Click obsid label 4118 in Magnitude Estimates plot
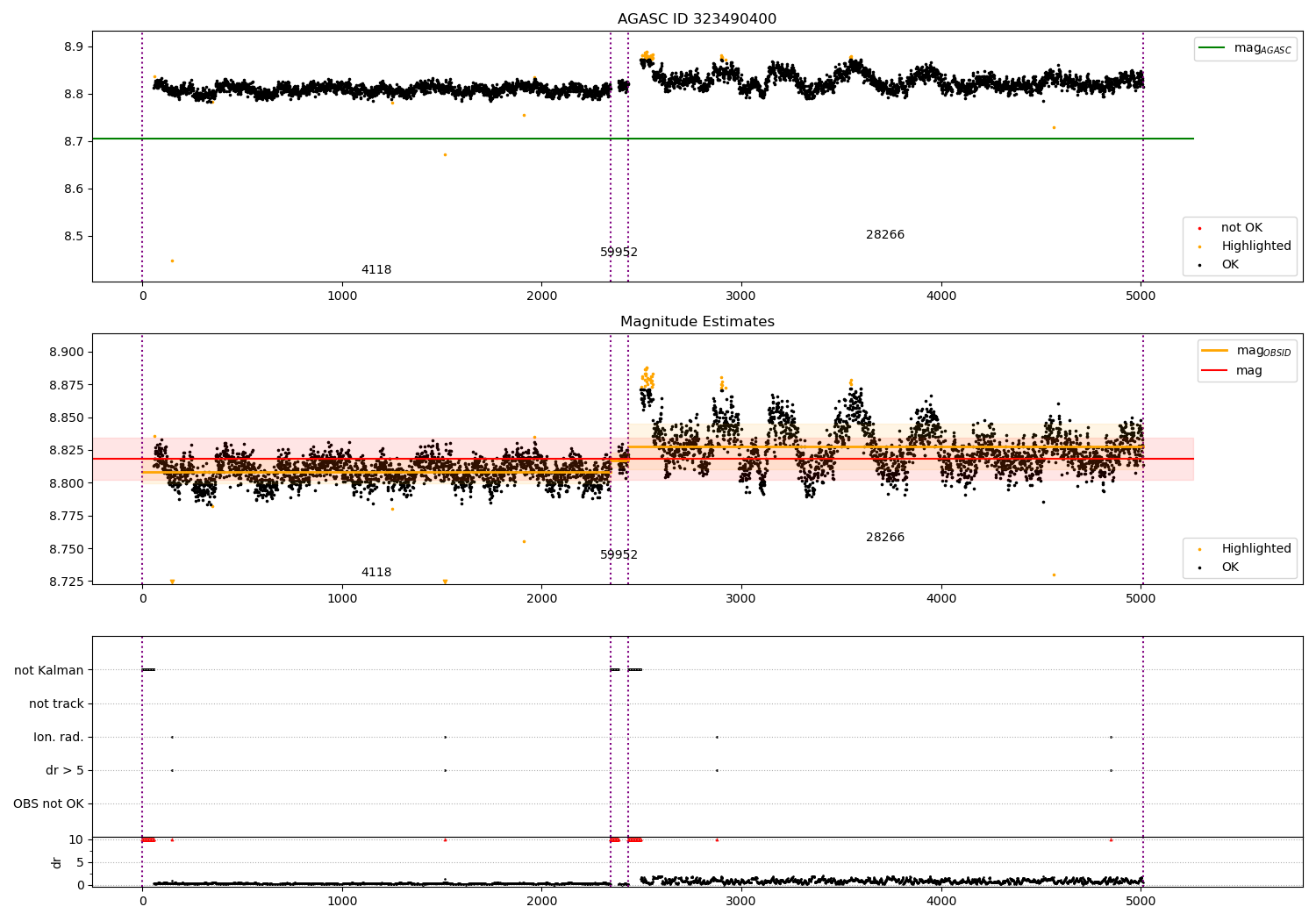This screenshot has width=1316, height=921. pos(376,573)
